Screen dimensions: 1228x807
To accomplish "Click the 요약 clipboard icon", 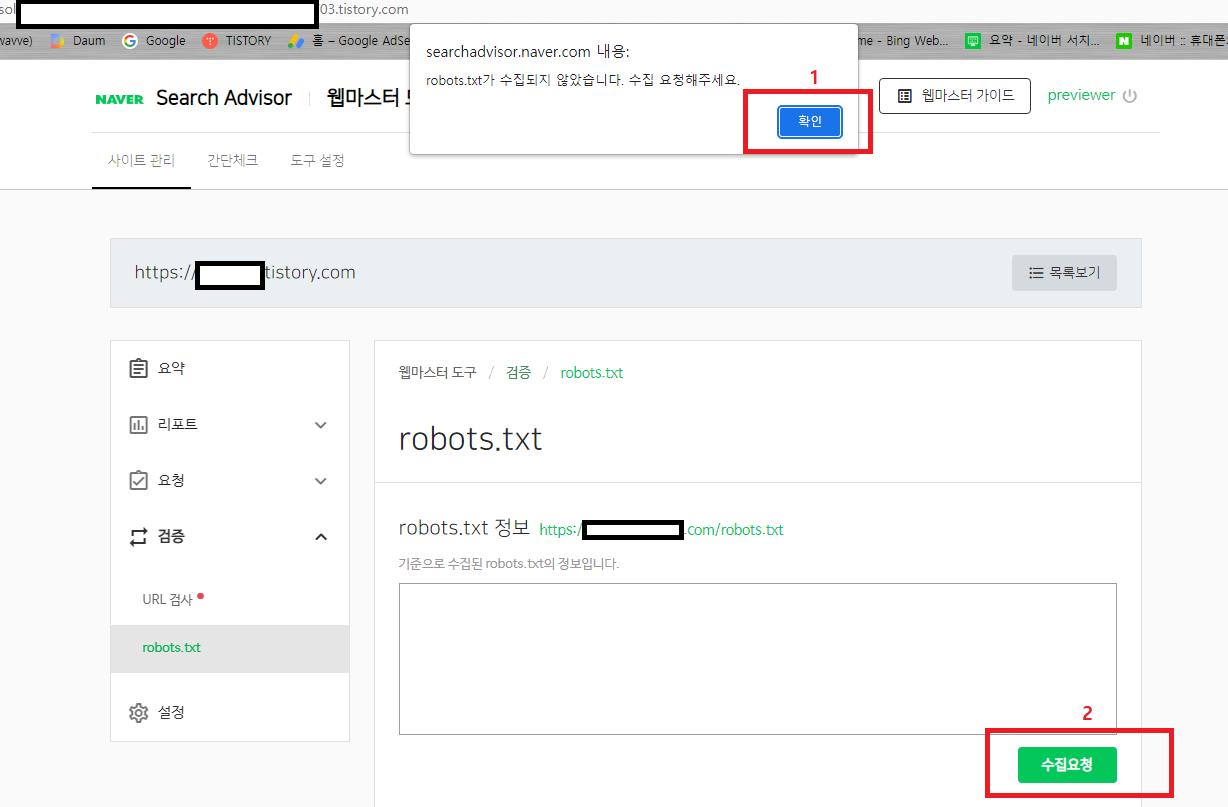I will point(138,368).
